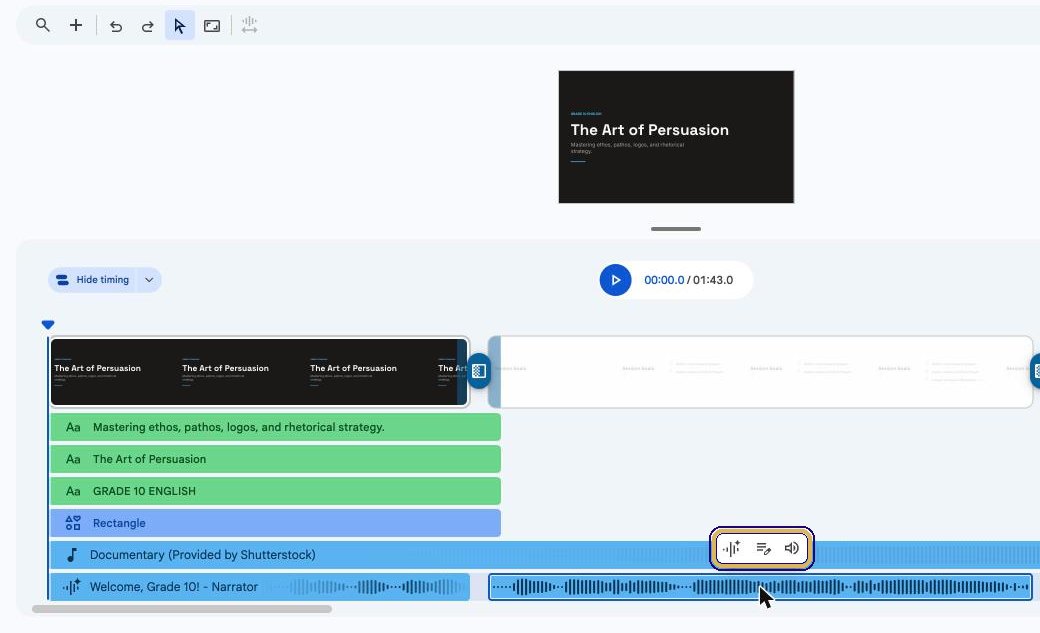This screenshot has height=633, width=1040.
Task: Click the magnifier zoom icon in toolbar
Action: tap(42, 25)
